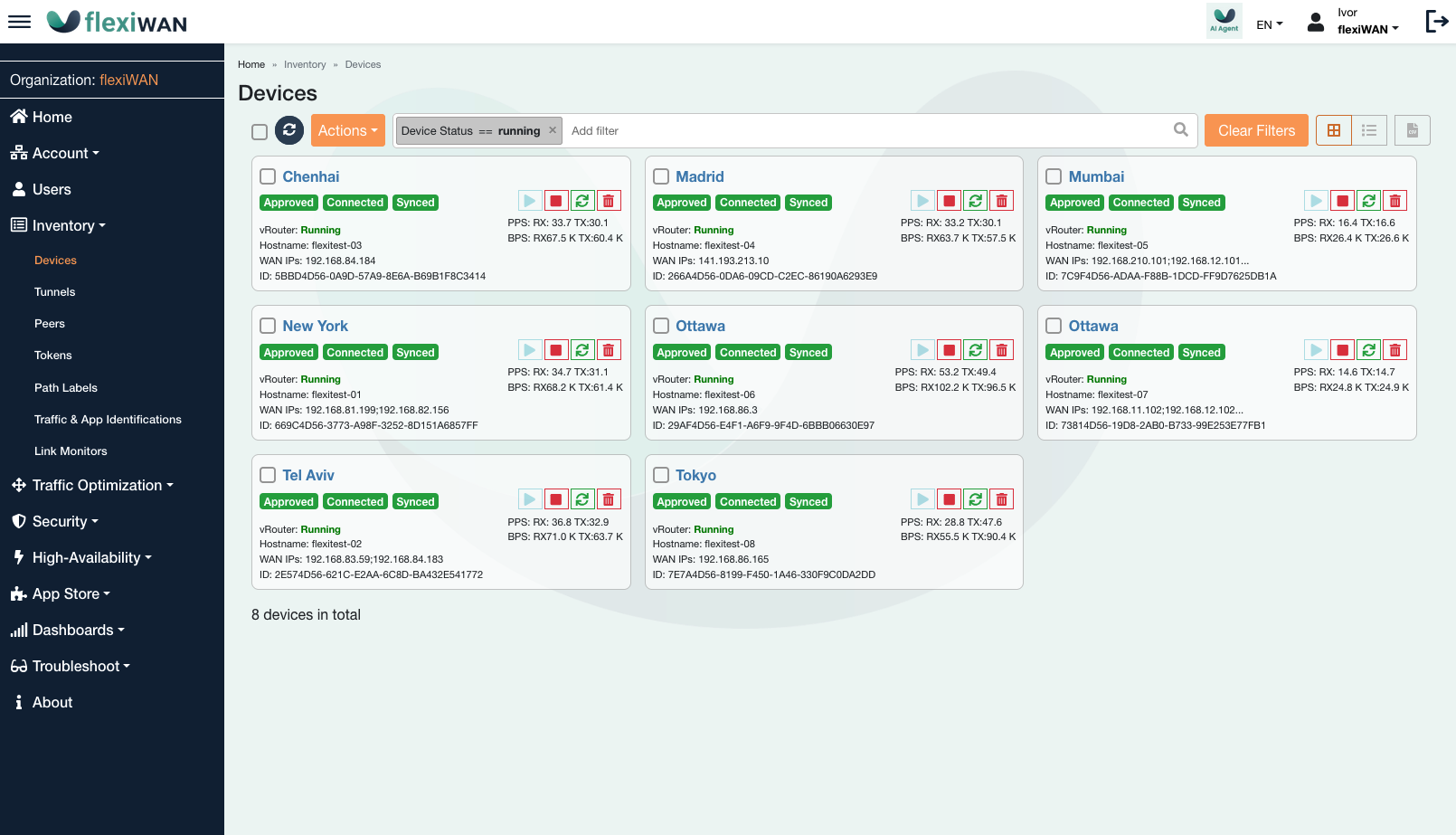Open the Actions dropdown
The width and height of the screenshot is (1456, 835).
(x=347, y=130)
